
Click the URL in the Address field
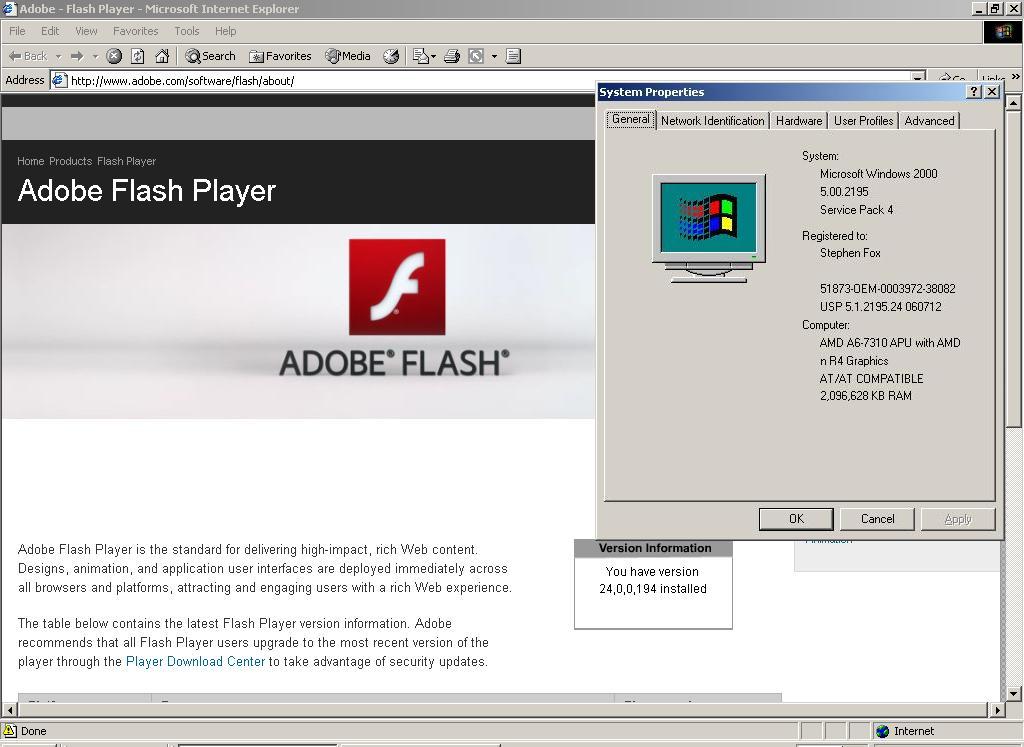pyautogui.click(x=182, y=81)
